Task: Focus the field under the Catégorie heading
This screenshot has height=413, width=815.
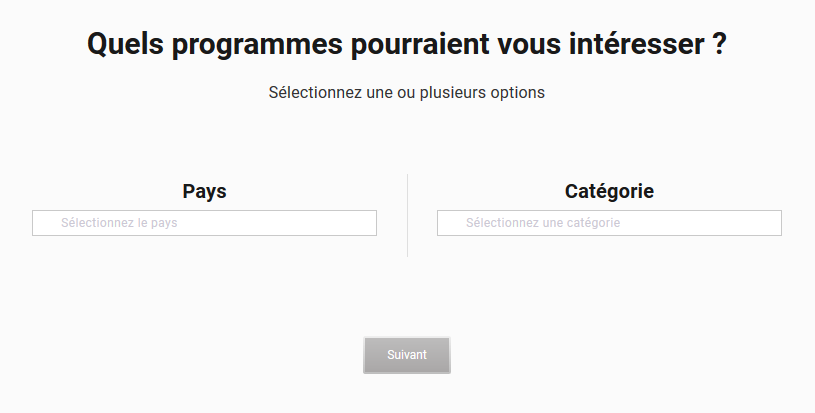Action: coord(609,223)
